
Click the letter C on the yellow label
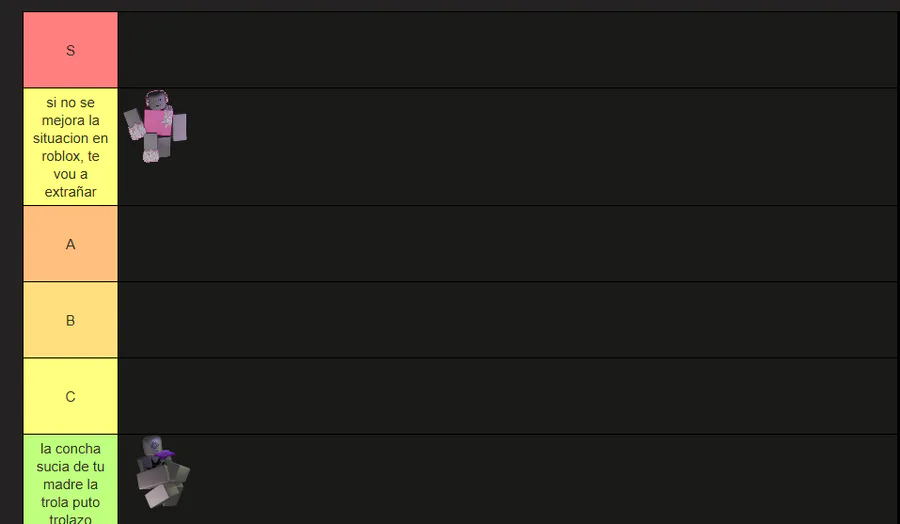point(70,396)
